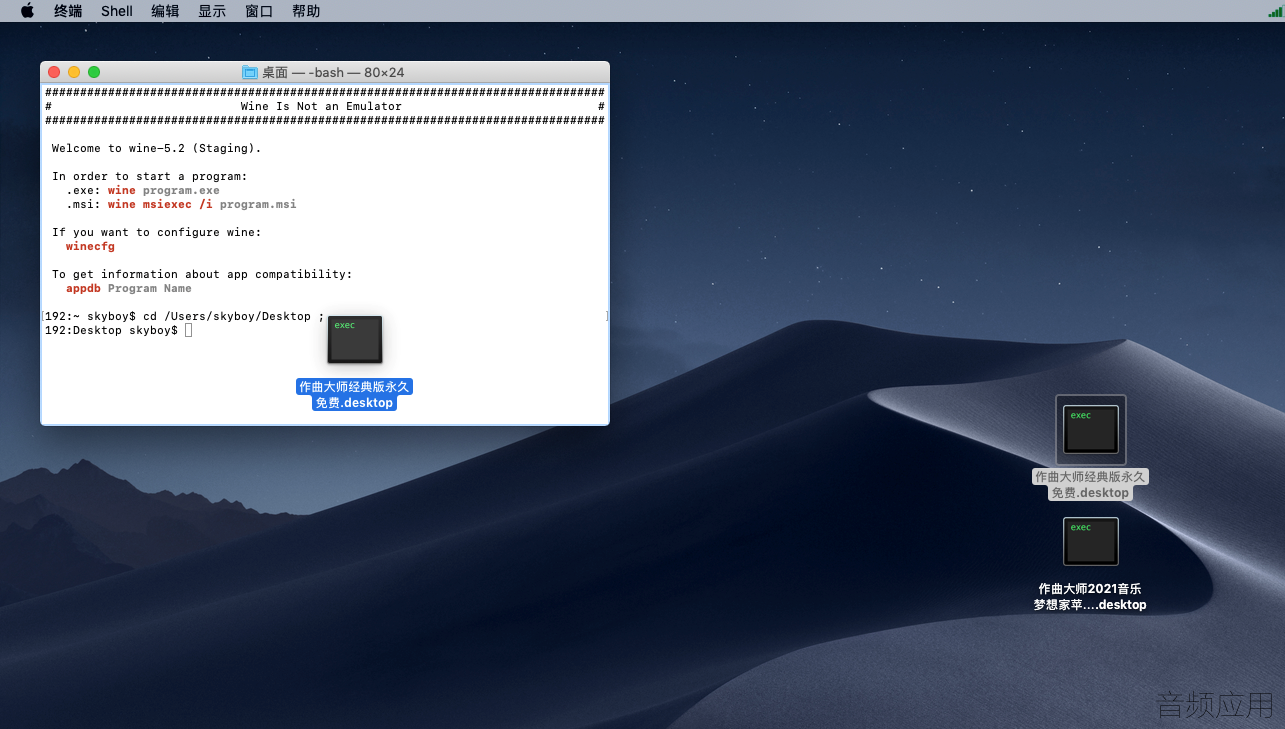Click the folder icon in Terminal title bar
Image resolution: width=1285 pixels, height=729 pixels.
tap(250, 72)
